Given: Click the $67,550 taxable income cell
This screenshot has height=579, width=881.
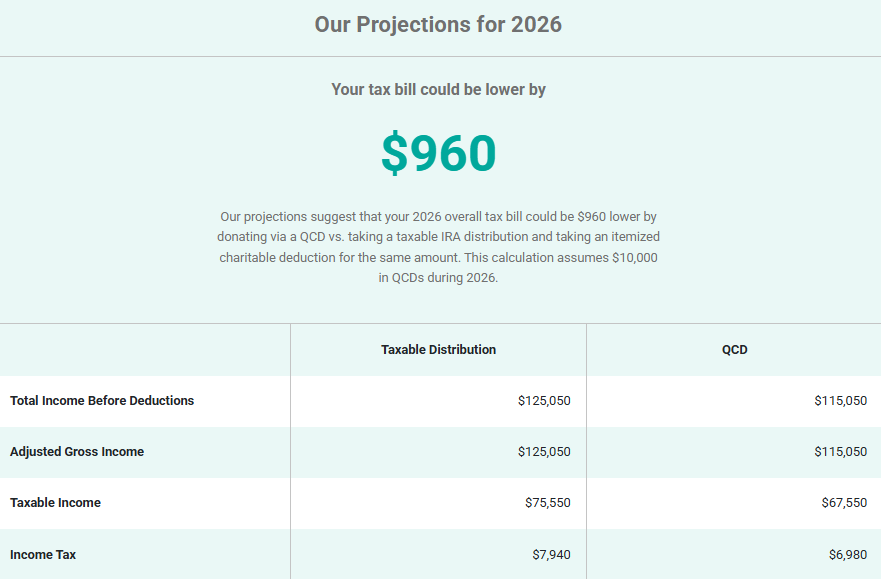Looking at the screenshot, I should coord(843,503).
